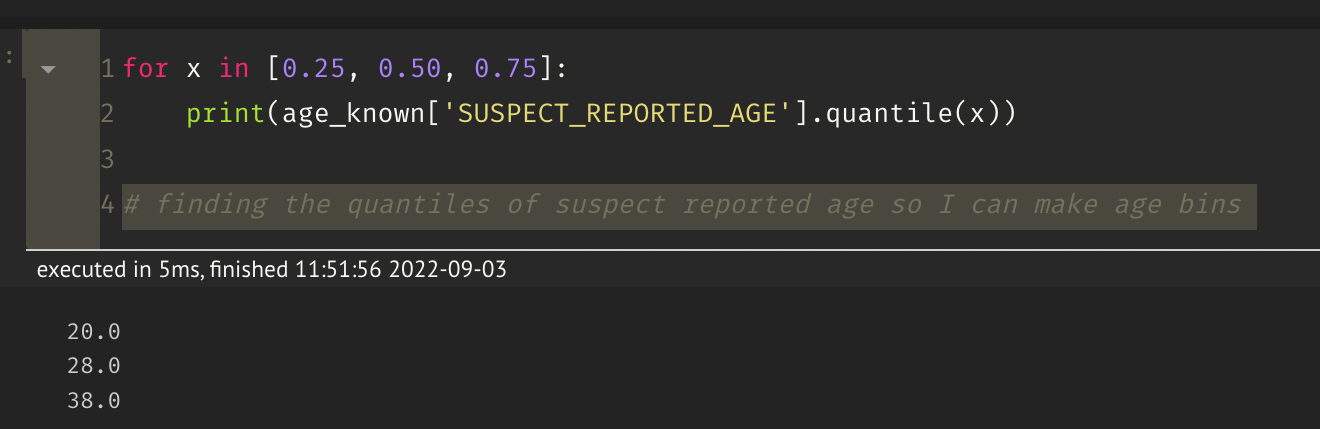Collapse the code cell using the triangle arrow

coord(48,70)
